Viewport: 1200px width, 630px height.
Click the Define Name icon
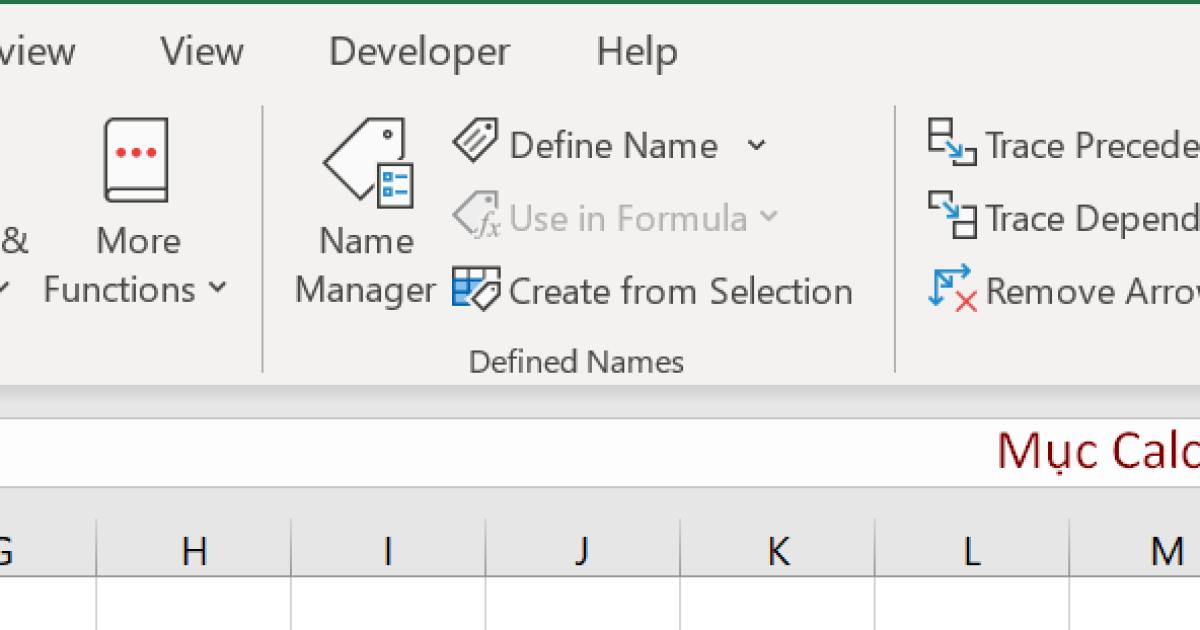[x=477, y=143]
